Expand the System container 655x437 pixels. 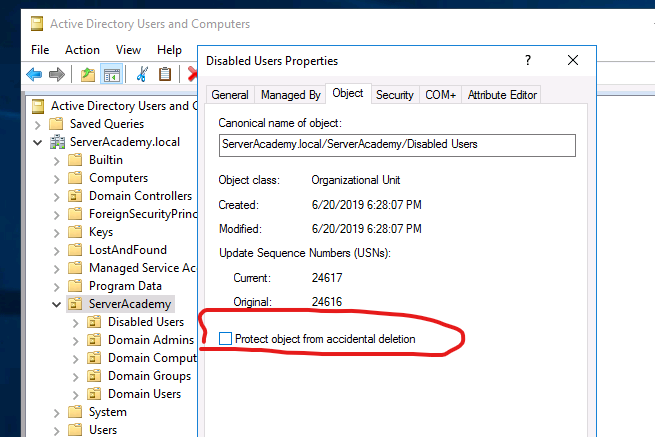click(x=56, y=413)
